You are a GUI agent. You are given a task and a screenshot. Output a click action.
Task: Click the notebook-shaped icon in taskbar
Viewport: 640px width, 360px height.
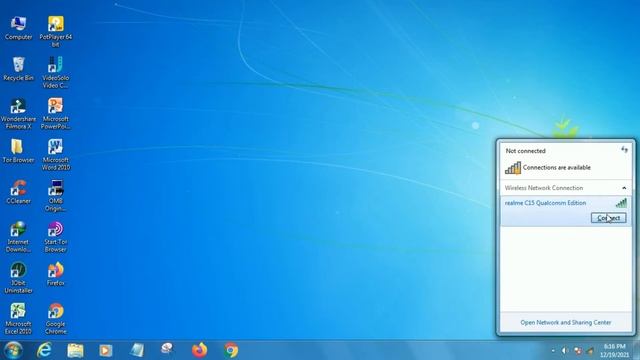[x=137, y=350]
